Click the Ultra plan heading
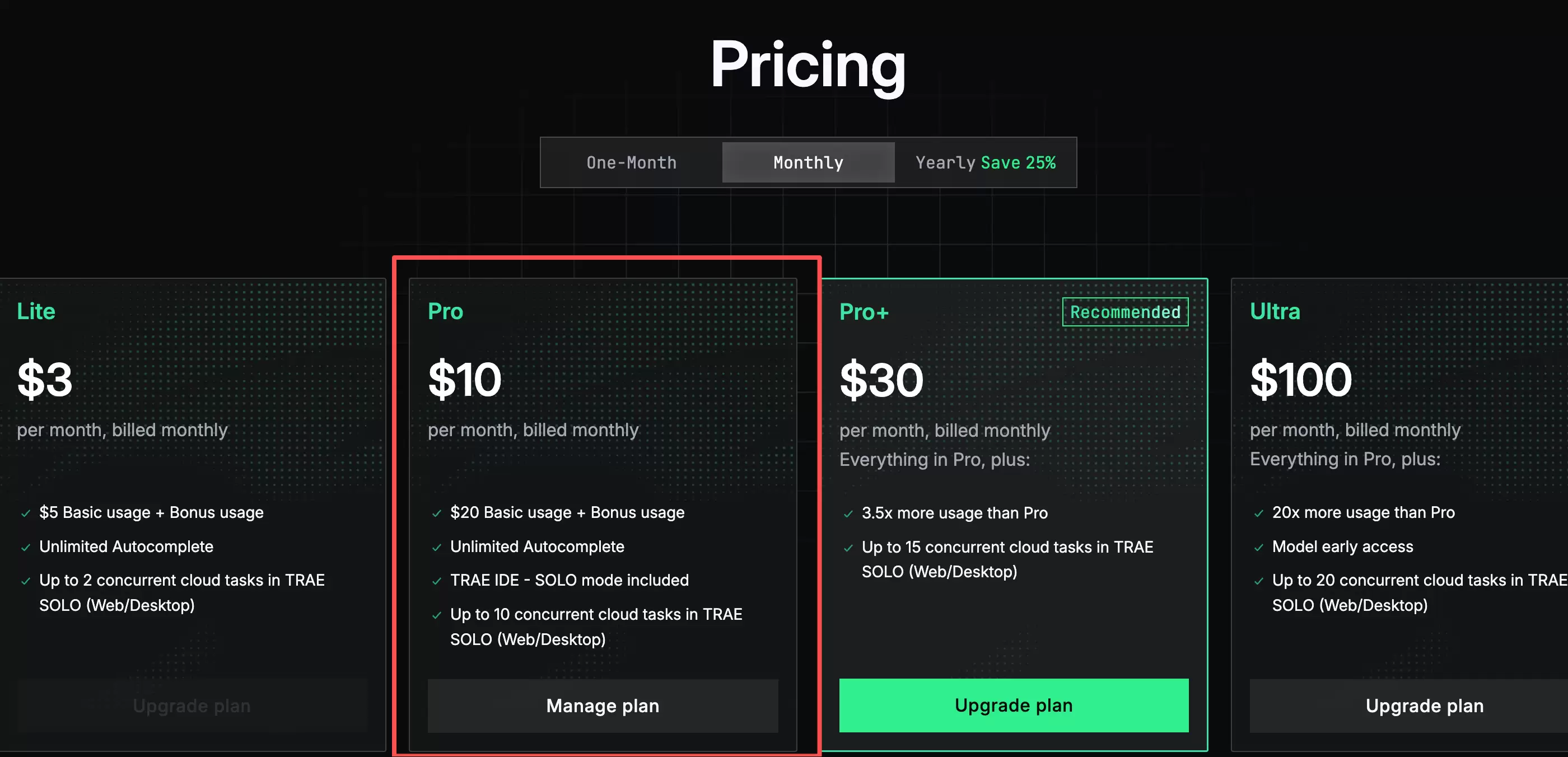The width and height of the screenshot is (1568, 757). click(1275, 311)
